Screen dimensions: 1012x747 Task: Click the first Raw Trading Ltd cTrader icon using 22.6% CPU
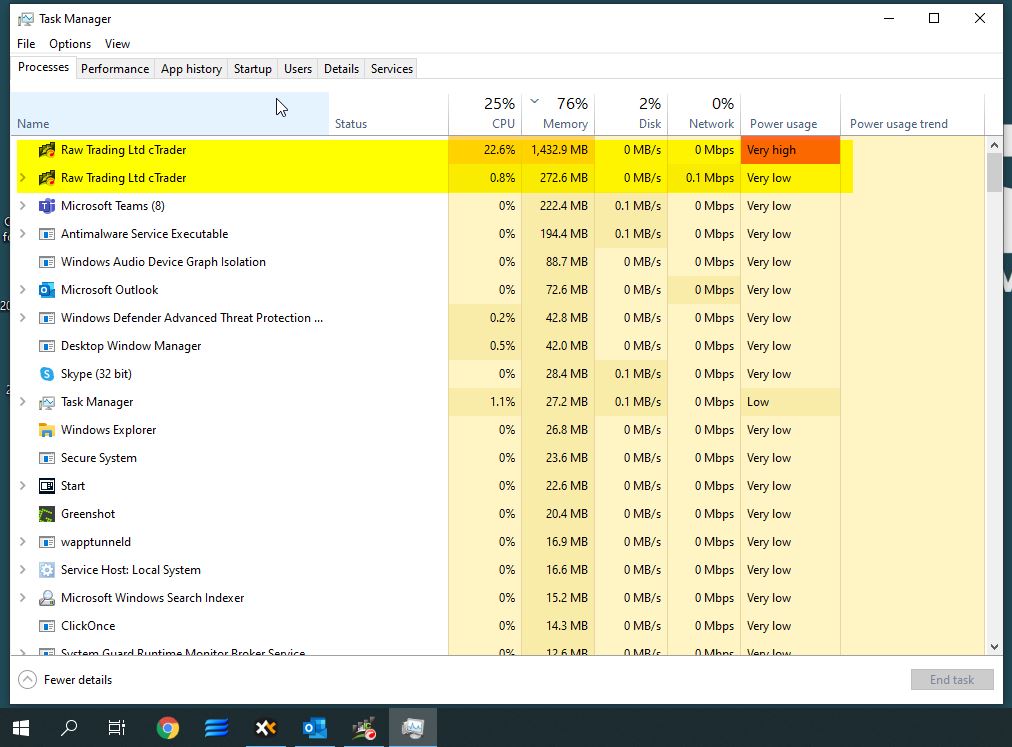click(x=46, y=150)
